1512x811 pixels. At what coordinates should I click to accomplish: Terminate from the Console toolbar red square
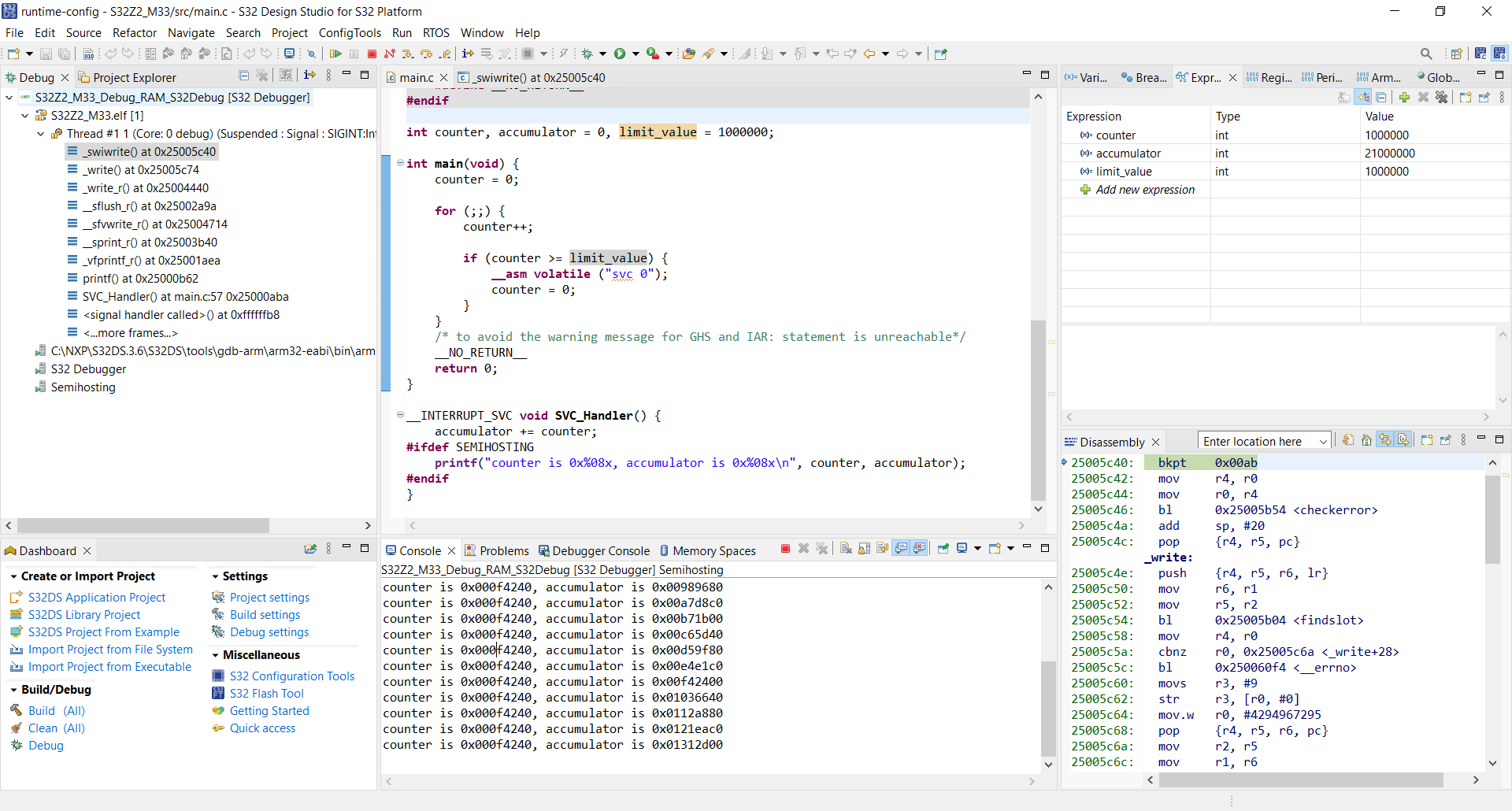tap(785, 549)
